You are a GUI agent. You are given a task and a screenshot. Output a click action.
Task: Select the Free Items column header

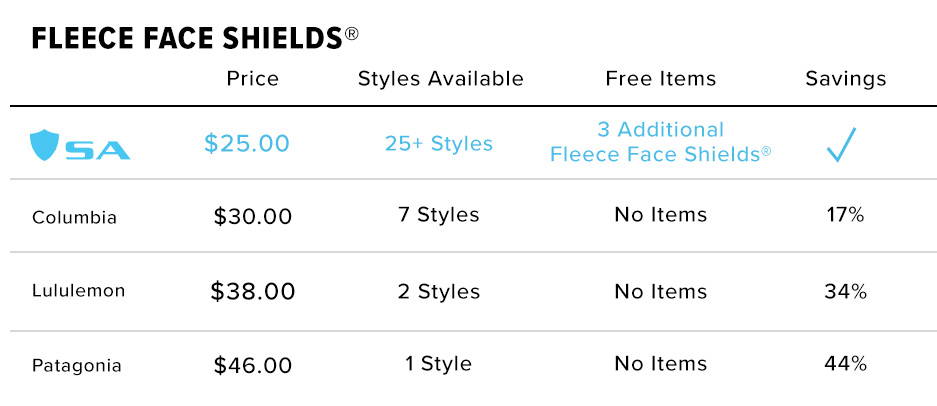(x=661, y=79)
